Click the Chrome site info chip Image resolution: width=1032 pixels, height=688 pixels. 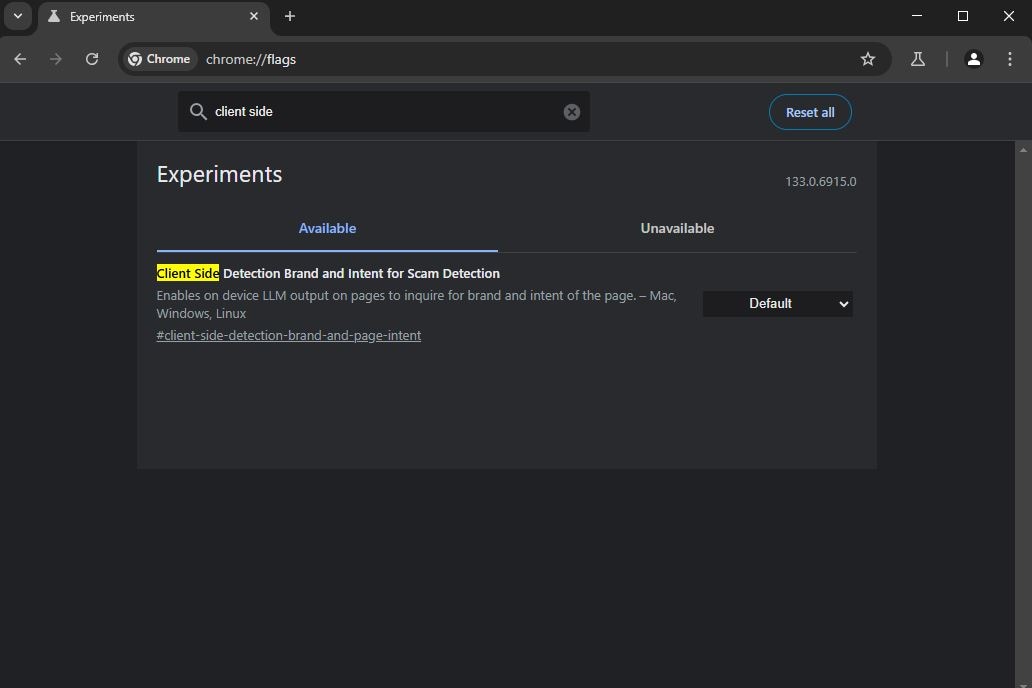click(x=159, y=59)
